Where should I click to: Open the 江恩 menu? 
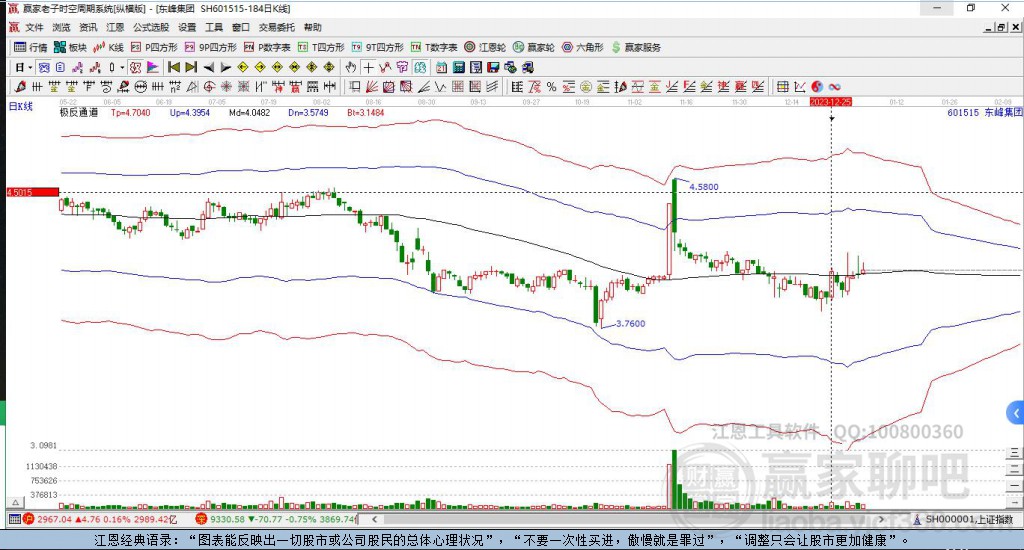click(115, 27)
